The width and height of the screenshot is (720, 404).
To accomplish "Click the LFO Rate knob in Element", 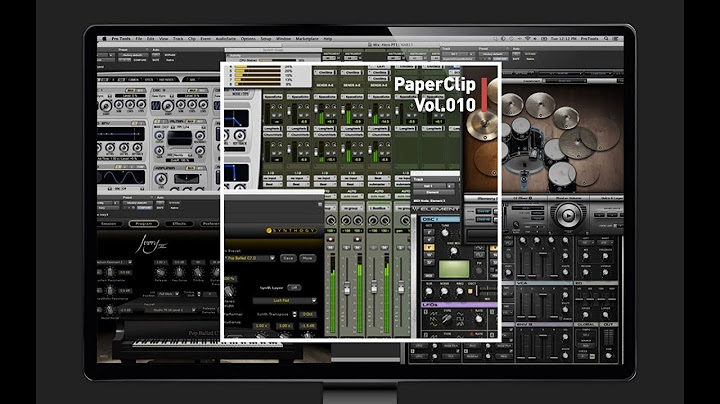I will click(x=478, y=319).
